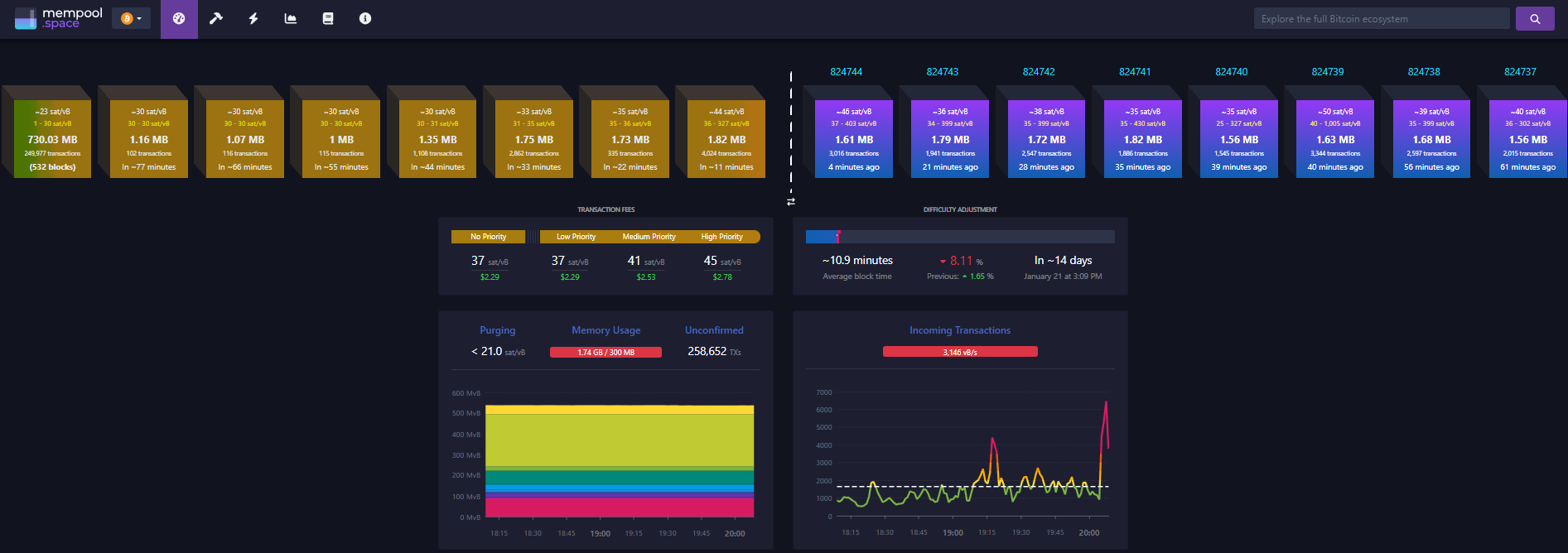Open mined block 824737
1568x553 pixels.
click(x=1527, y=139)
